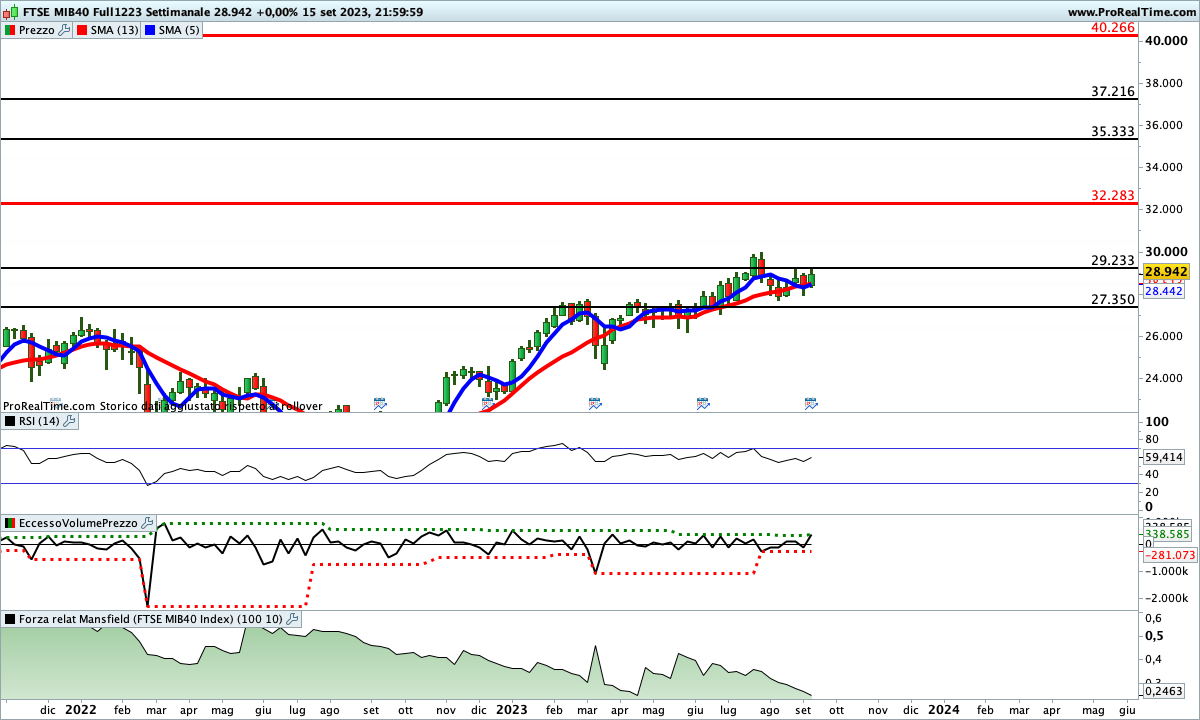Click the rollover calendar marker near September 2023

tap(811, 403)
